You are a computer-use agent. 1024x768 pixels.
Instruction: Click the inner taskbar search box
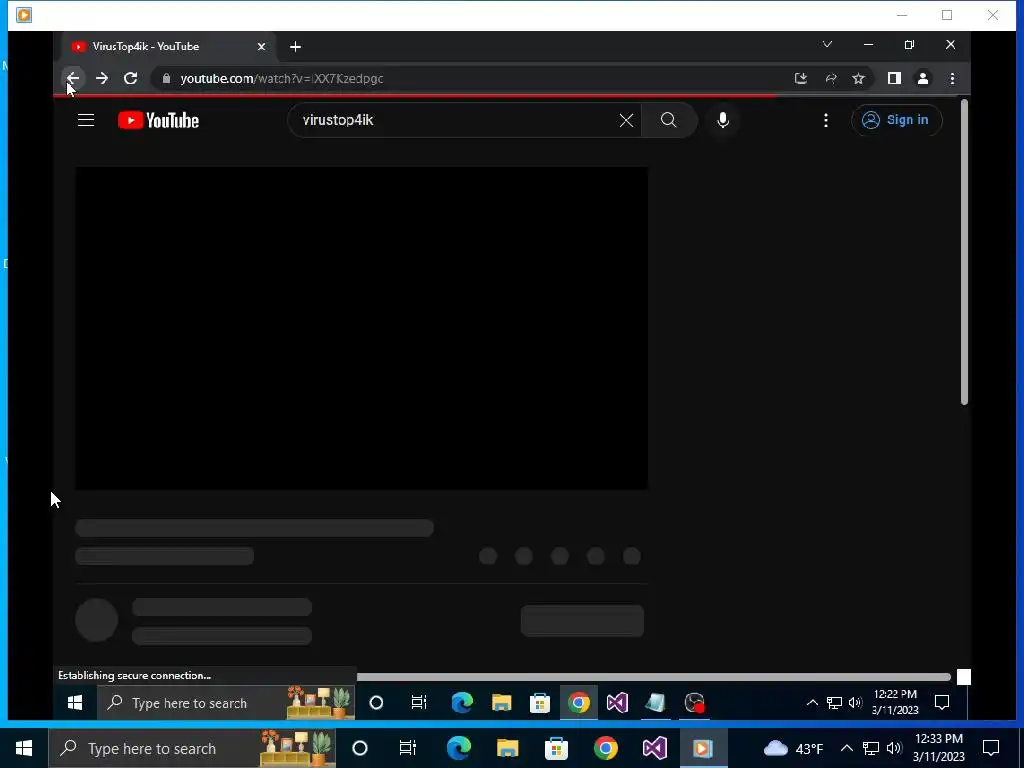pyautogui.click(x=226, y=703)
